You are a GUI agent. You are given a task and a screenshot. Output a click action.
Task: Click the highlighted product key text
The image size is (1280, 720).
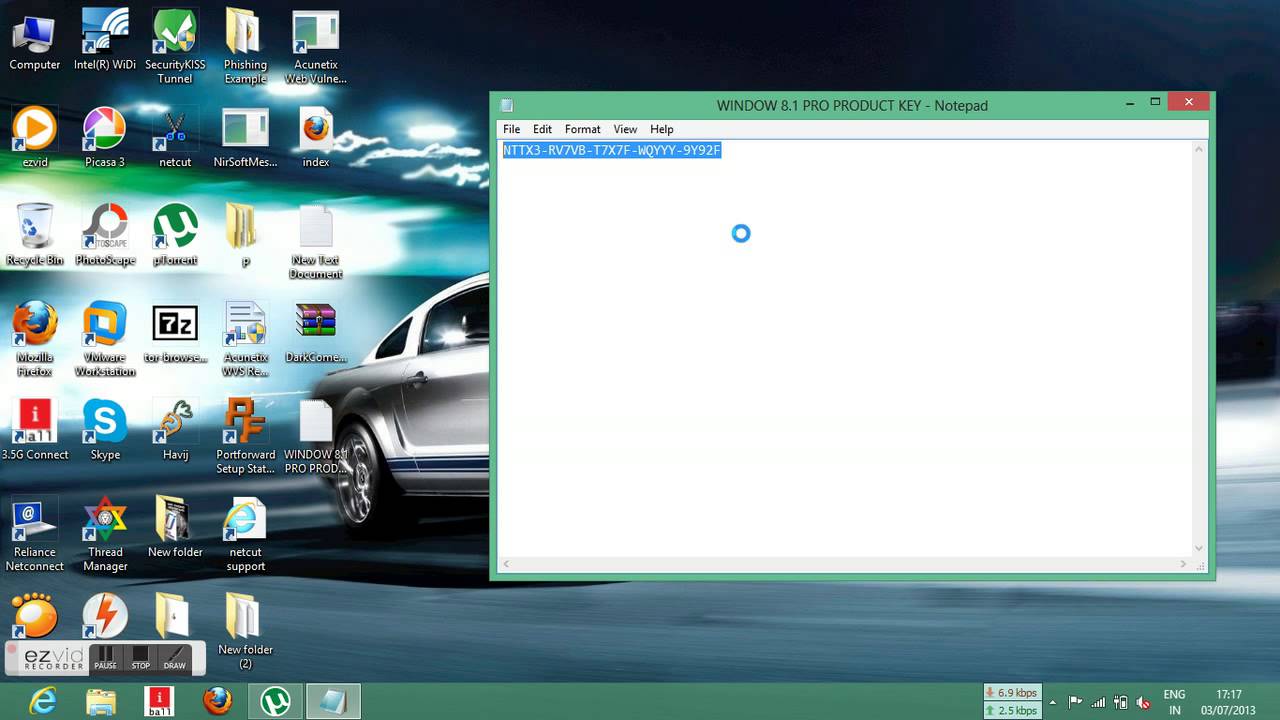[611, 150]
